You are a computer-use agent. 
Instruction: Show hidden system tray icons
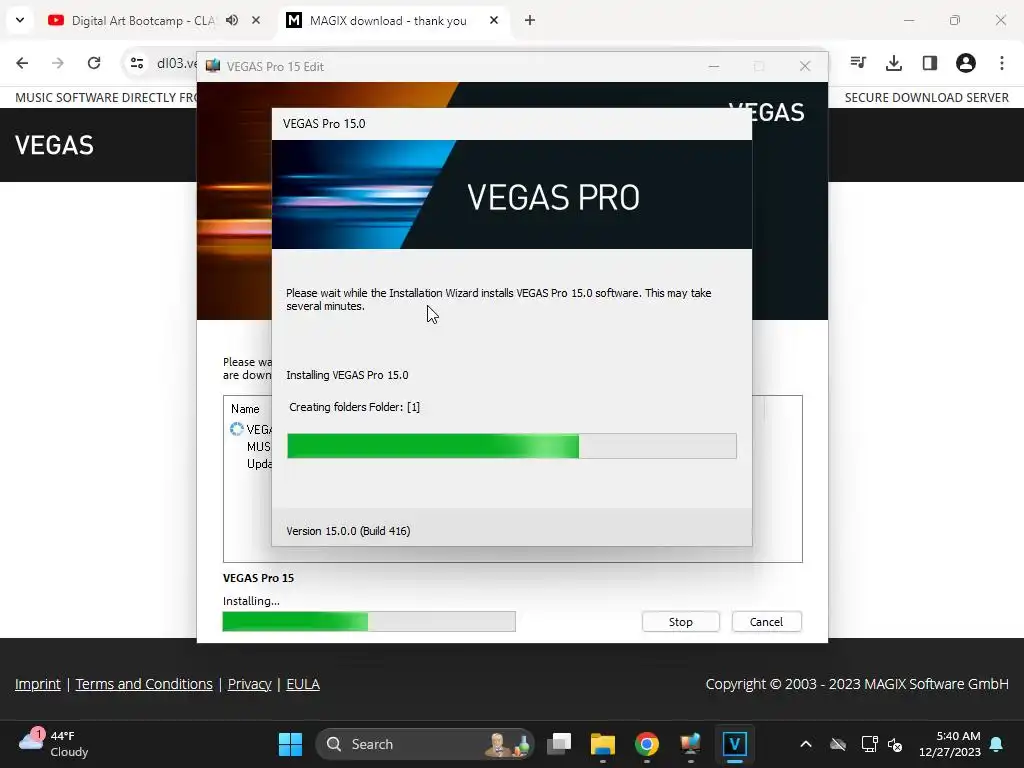[806, 744]
